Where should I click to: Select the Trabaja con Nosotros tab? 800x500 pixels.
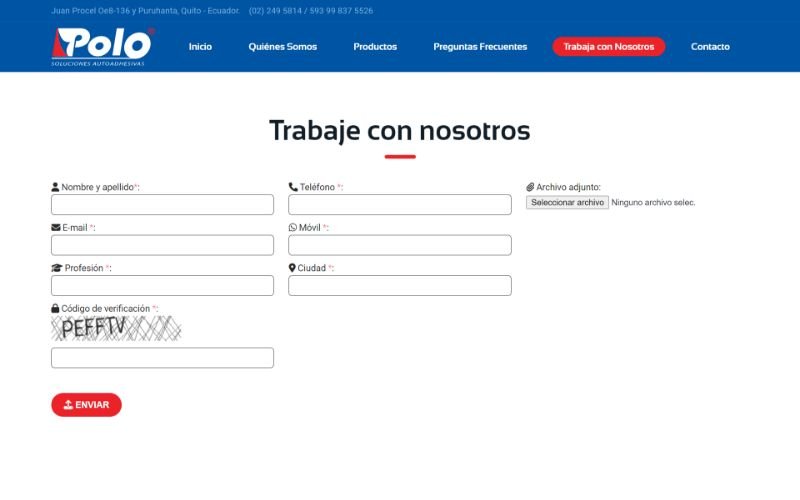coord(608,47)
